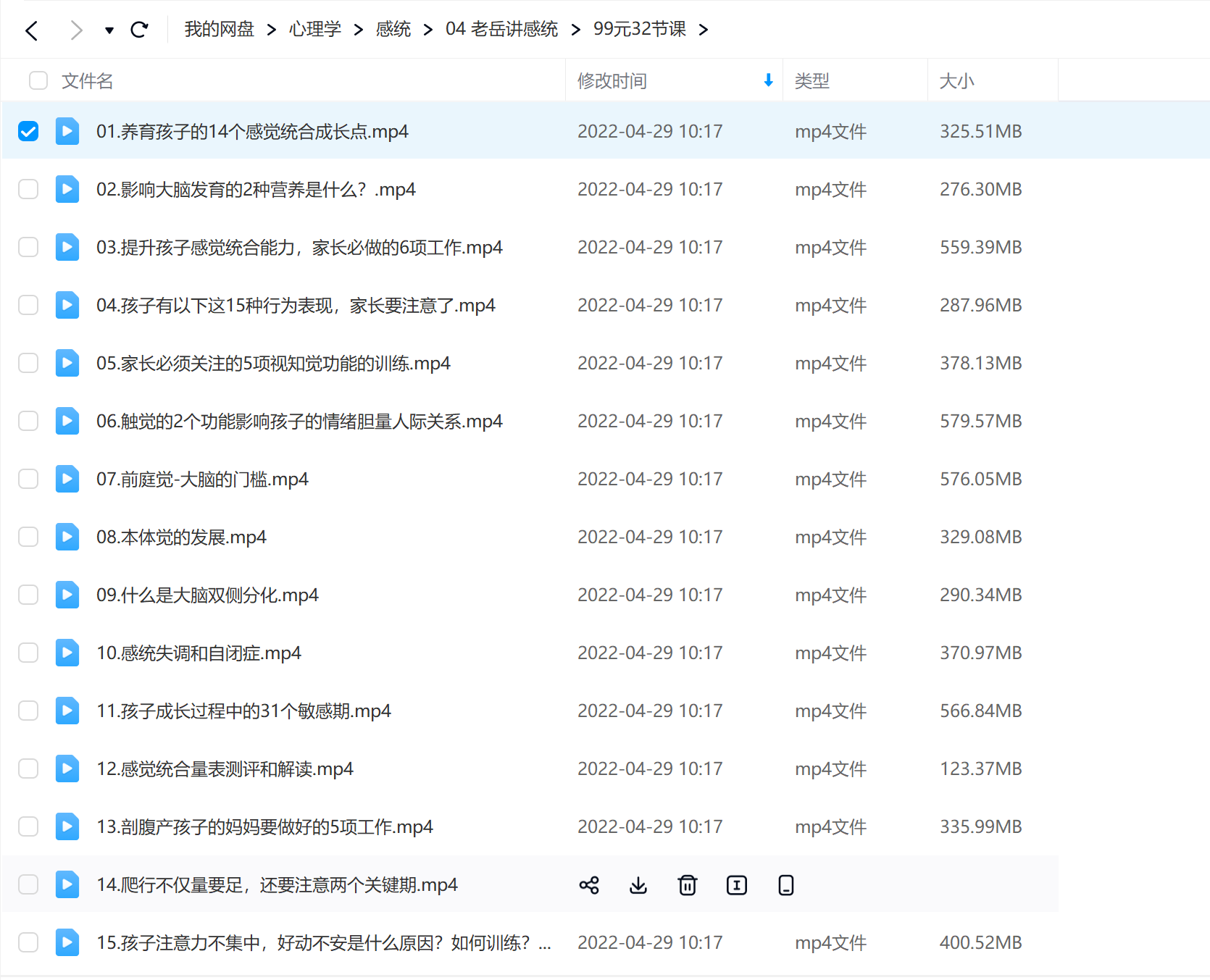Play video 01.养育孩子的14个感觉统合成长点
Screen dimensions: 1210x980
(67, 131)
